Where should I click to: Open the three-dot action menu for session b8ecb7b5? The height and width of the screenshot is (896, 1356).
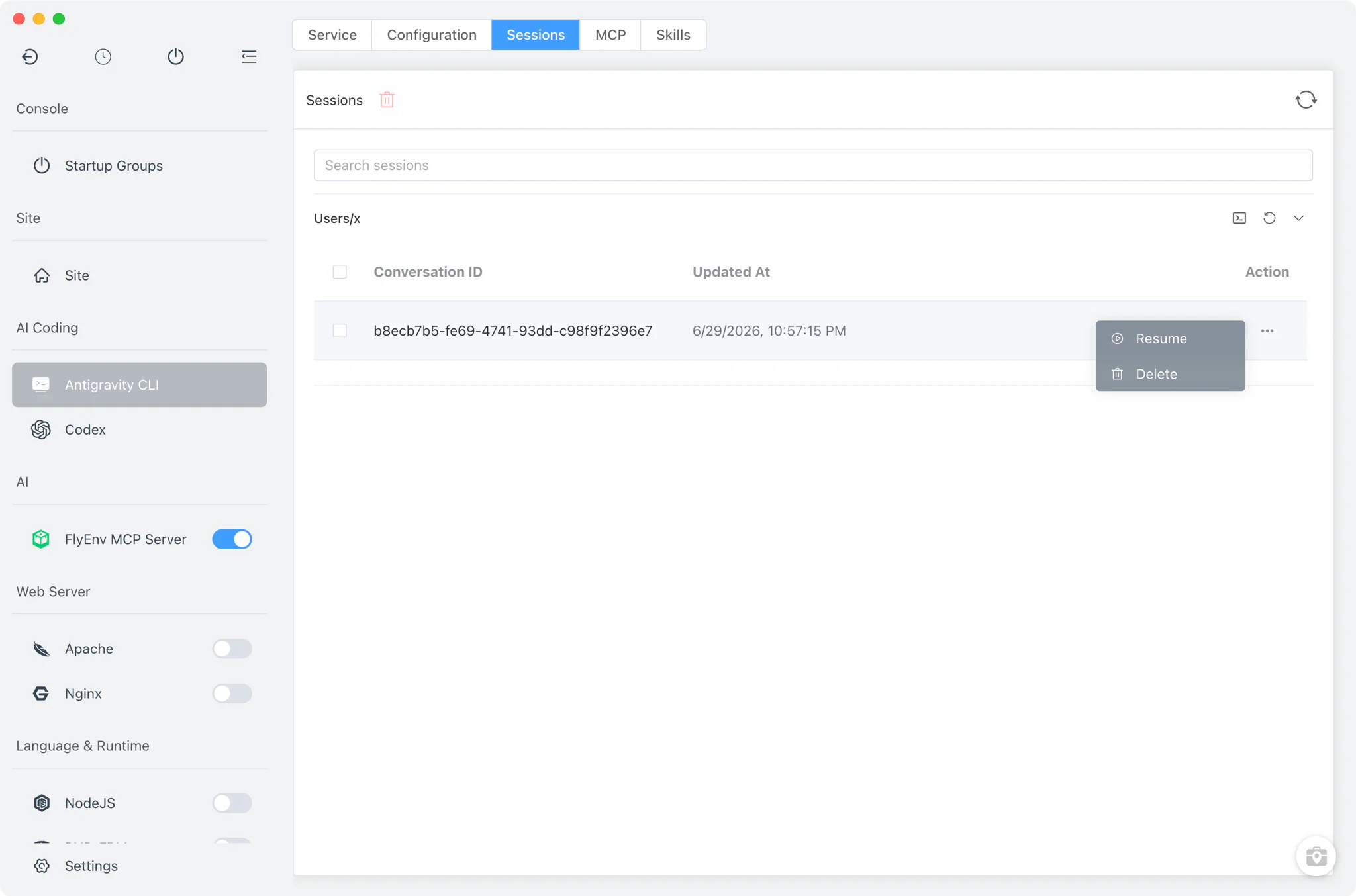pos(1267,331)
